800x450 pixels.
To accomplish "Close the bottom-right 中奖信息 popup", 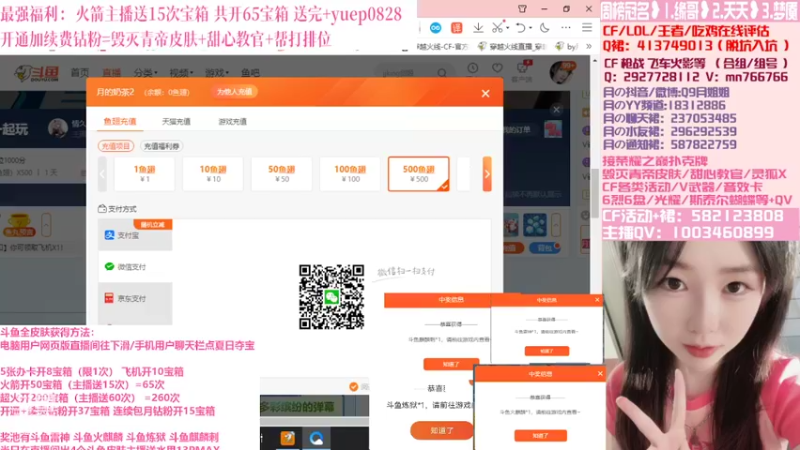I will 600,373.
